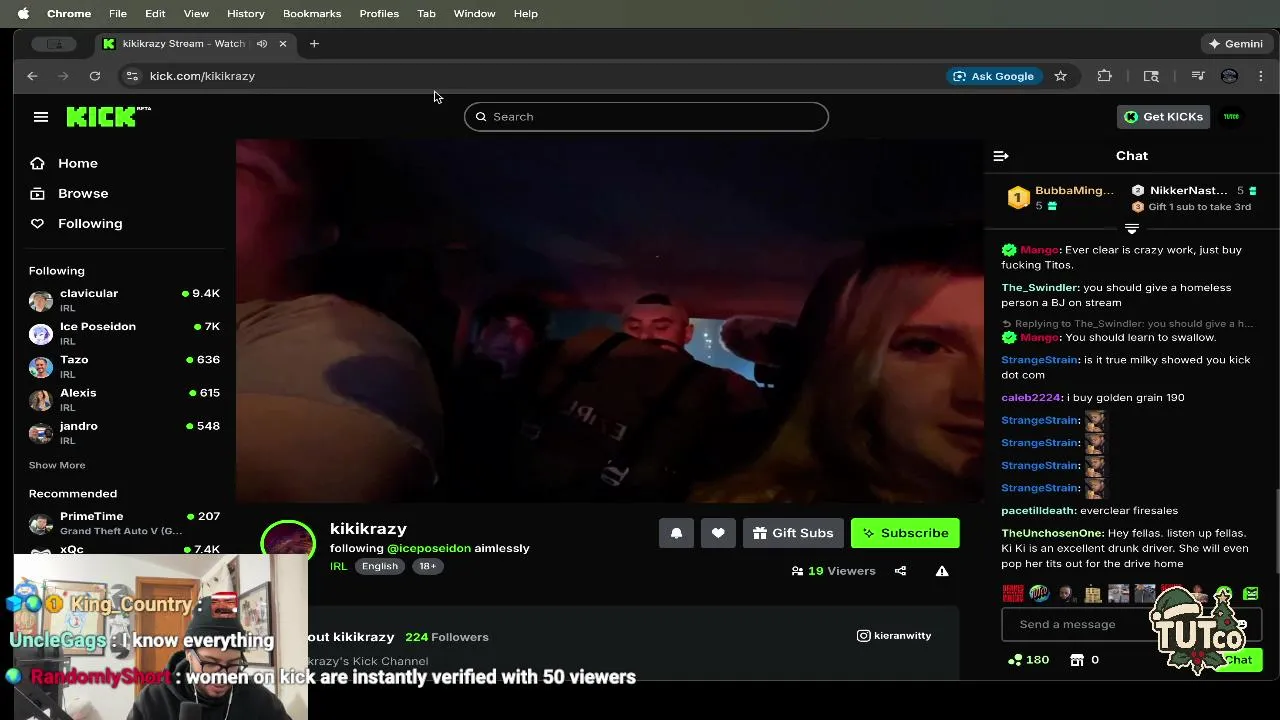Click the English language tag
The width and height of the screenshot is (1280, 720).
pyautogui.click(x=380, y=566)
